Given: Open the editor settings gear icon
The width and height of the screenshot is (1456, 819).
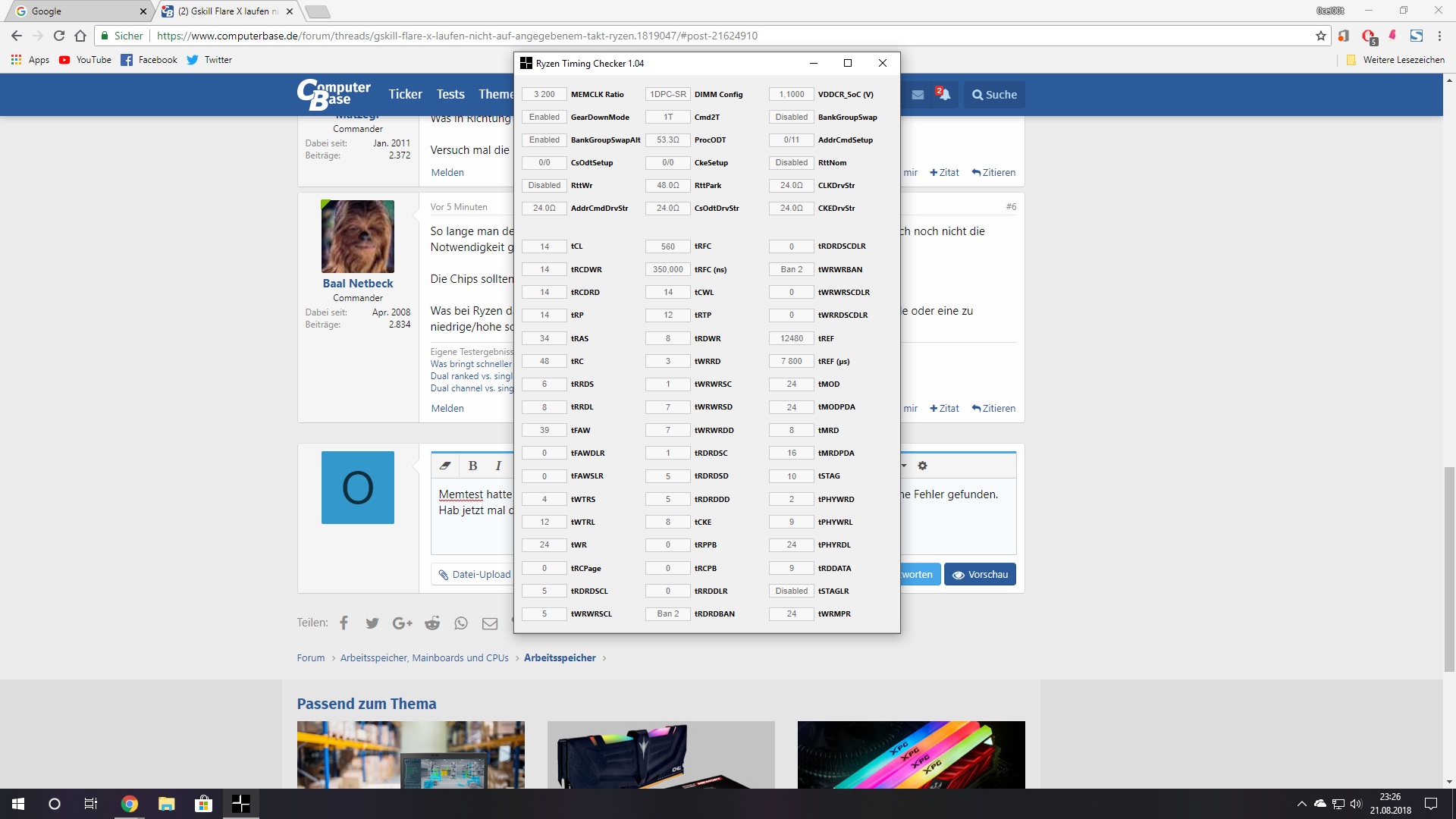Looking at the screenshot, I should pyautogui.click(x=922, y=466).
